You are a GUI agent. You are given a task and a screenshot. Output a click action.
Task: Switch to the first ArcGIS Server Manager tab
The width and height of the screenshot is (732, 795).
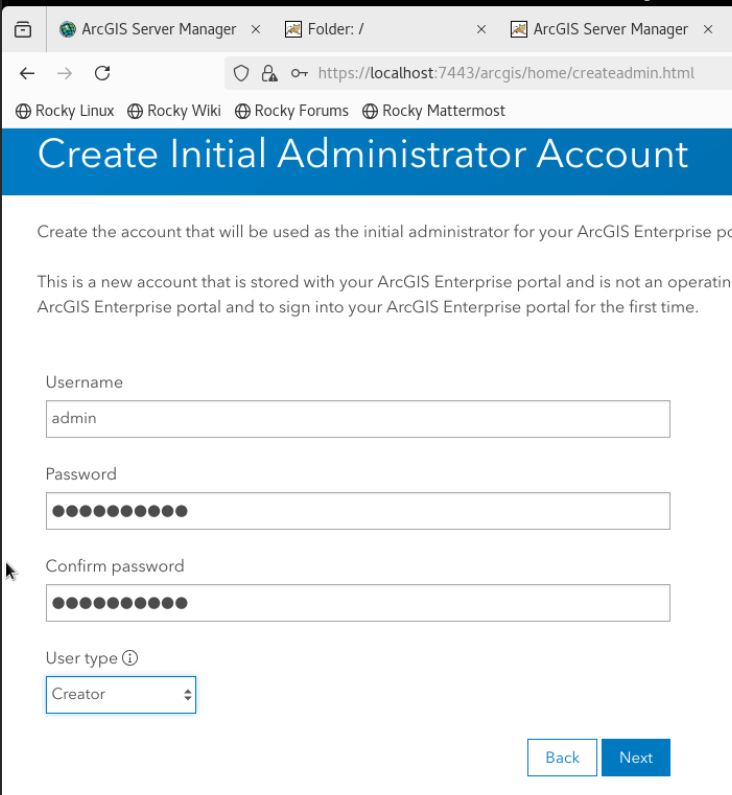tap(160, 29)
